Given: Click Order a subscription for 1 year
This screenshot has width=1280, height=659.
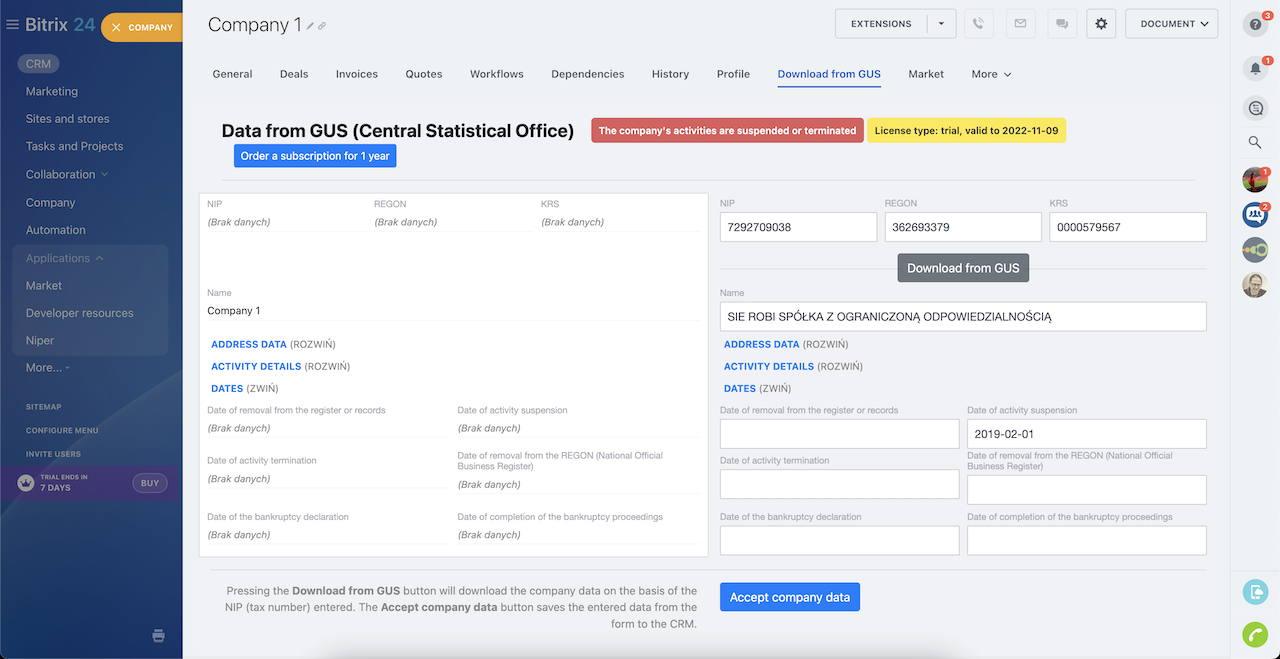Looking at the screenshot, I should [x=315, y=156].
